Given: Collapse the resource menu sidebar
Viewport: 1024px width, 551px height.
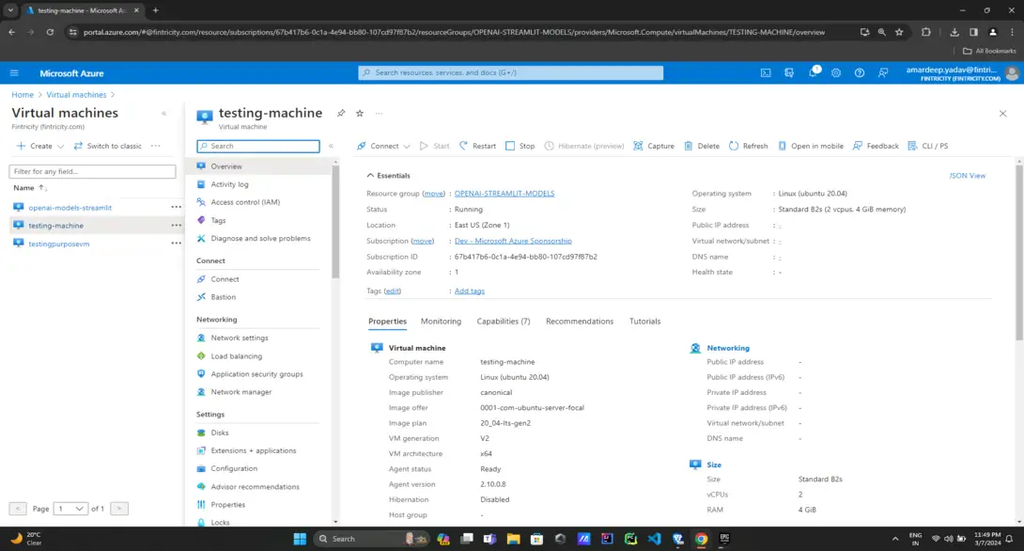Looking at the screenshot, I should pos(331,146).
